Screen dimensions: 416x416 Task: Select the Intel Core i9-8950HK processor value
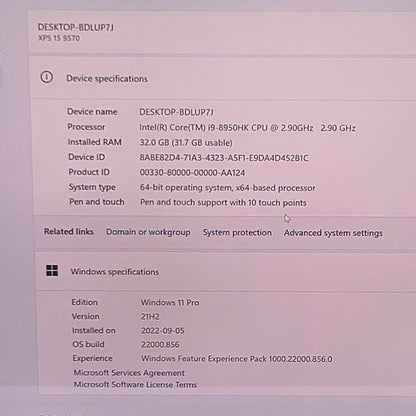[x=247, y=128]
